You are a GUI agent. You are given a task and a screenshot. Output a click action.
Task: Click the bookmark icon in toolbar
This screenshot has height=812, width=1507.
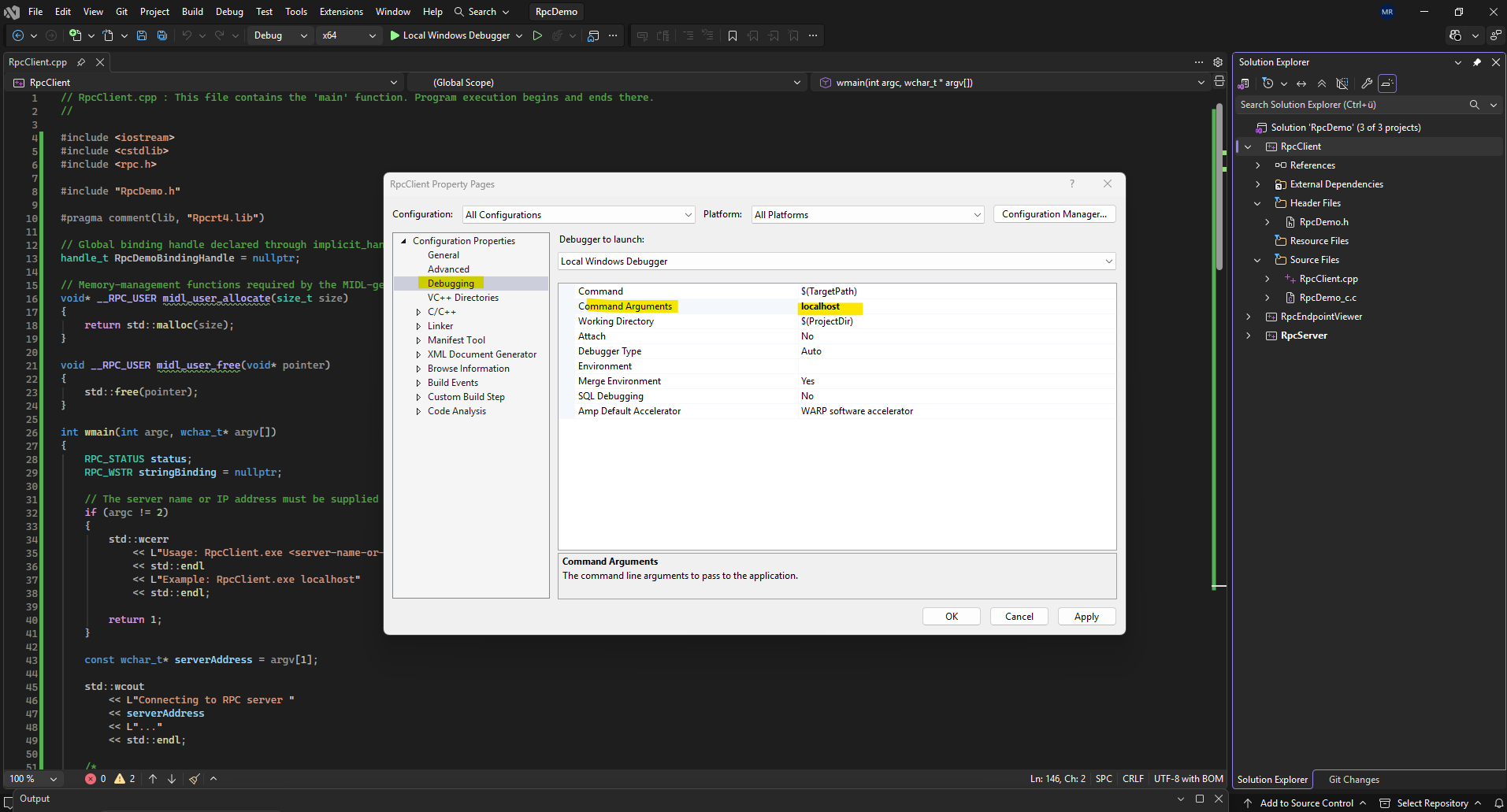click(x=733, y=35)
